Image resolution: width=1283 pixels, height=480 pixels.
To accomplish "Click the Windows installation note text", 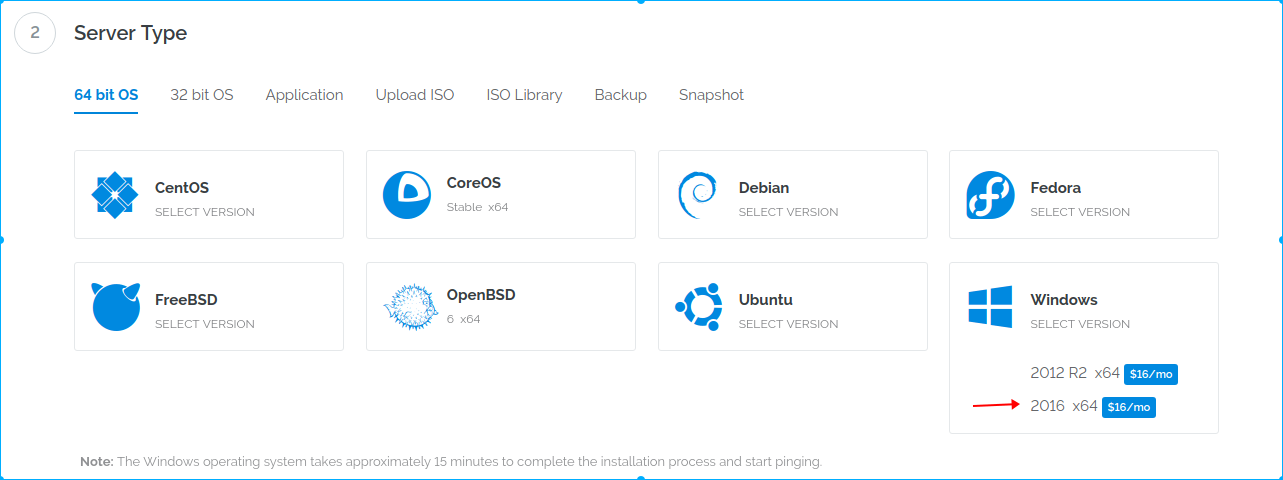I will pos(451,462).
